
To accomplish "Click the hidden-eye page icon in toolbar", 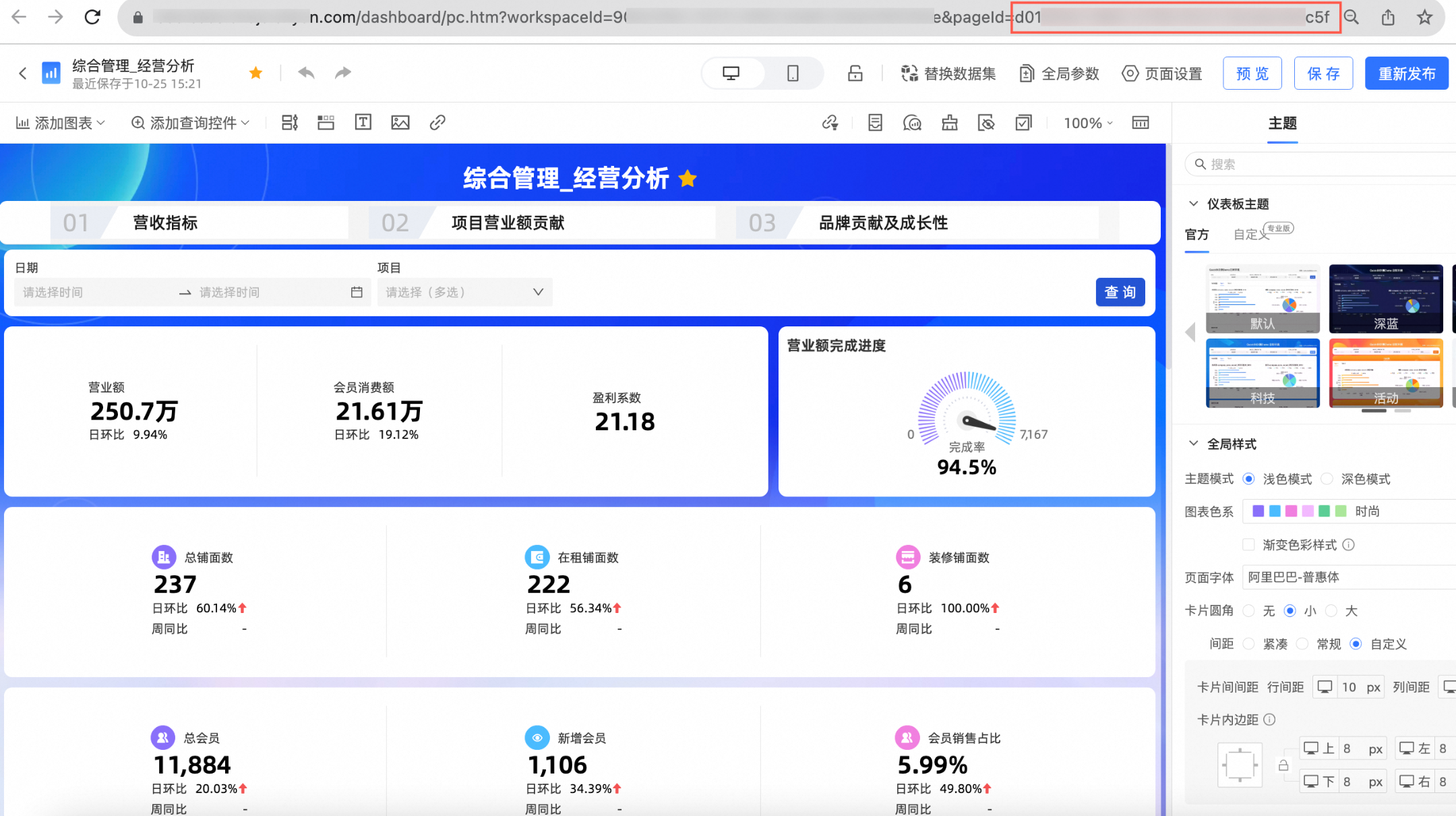I will click(x=986, y=123).
